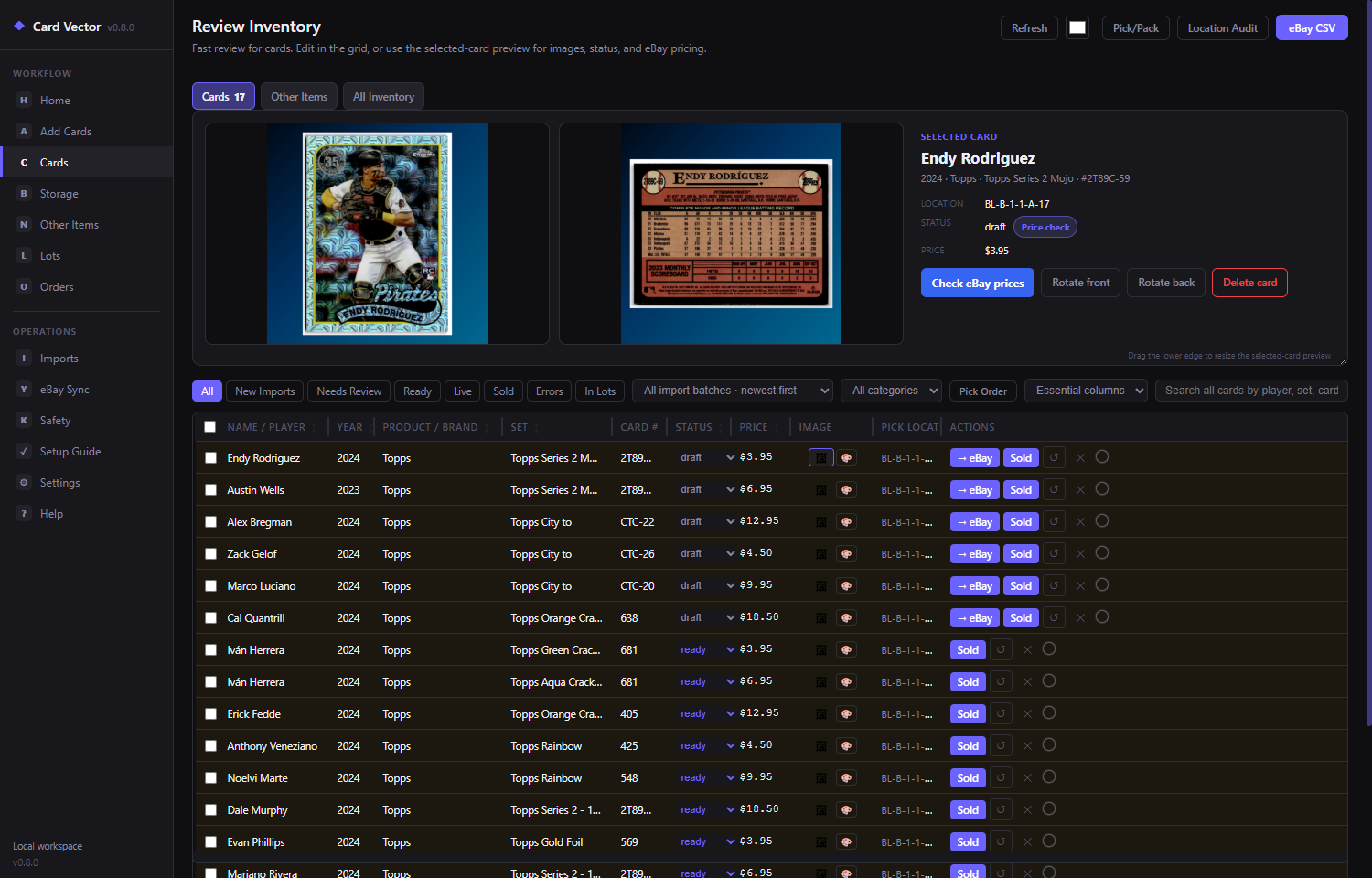Viewport: 1372px width, 878px height.
Task: Click revert arrow icon in Evan Phillips row
Action: (x=1001, y=841)
